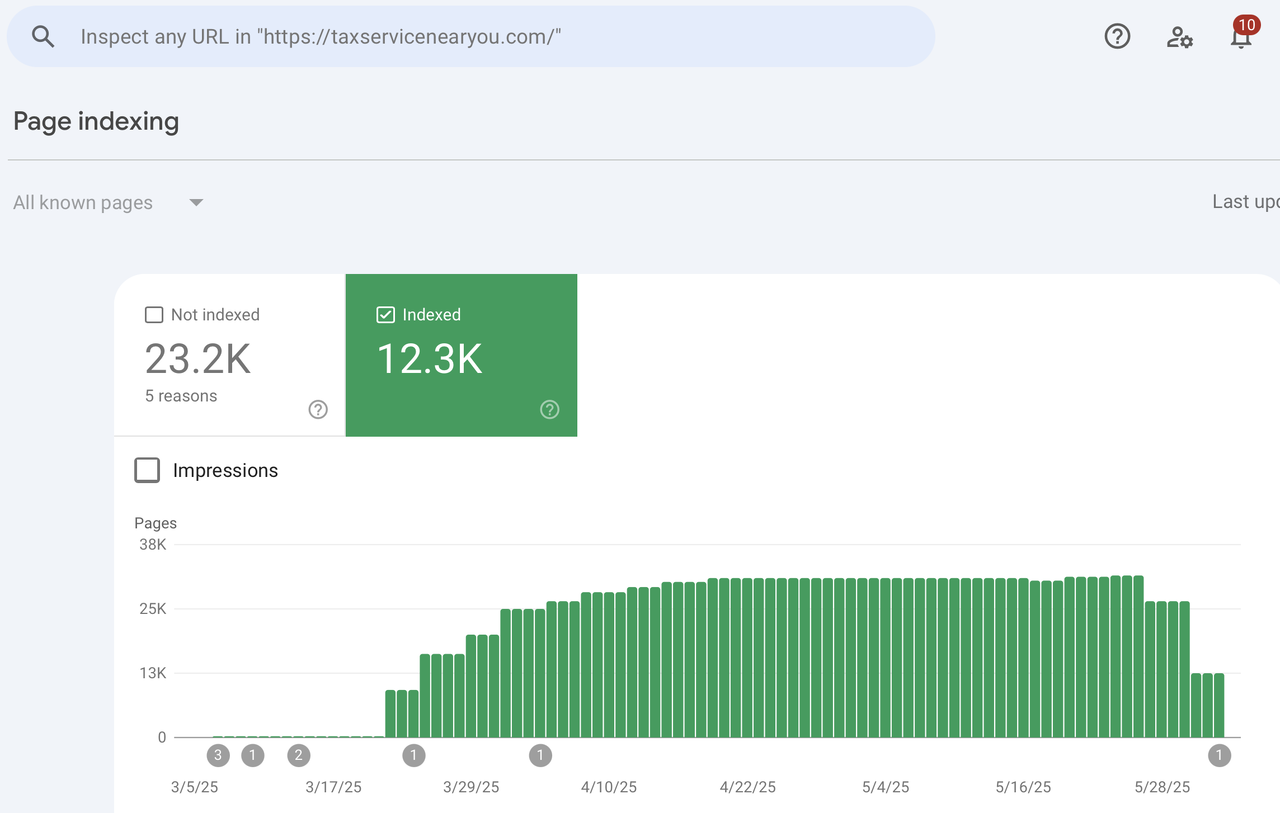Click the 25K y-axis label
This screenshot has height=813, width=1280.
coord(153,609)
